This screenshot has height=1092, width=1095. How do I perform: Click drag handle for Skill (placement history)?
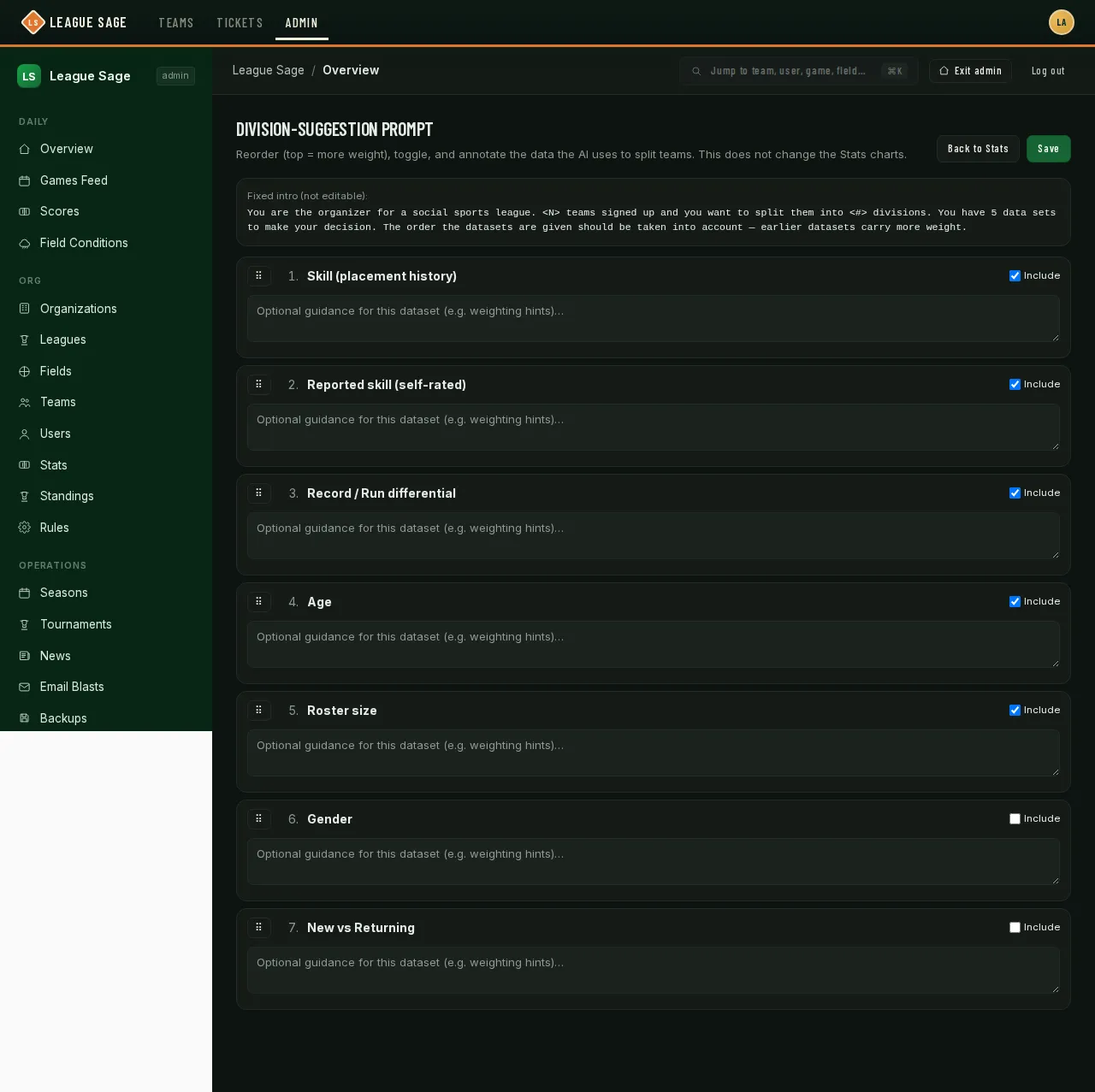[259, 276]
